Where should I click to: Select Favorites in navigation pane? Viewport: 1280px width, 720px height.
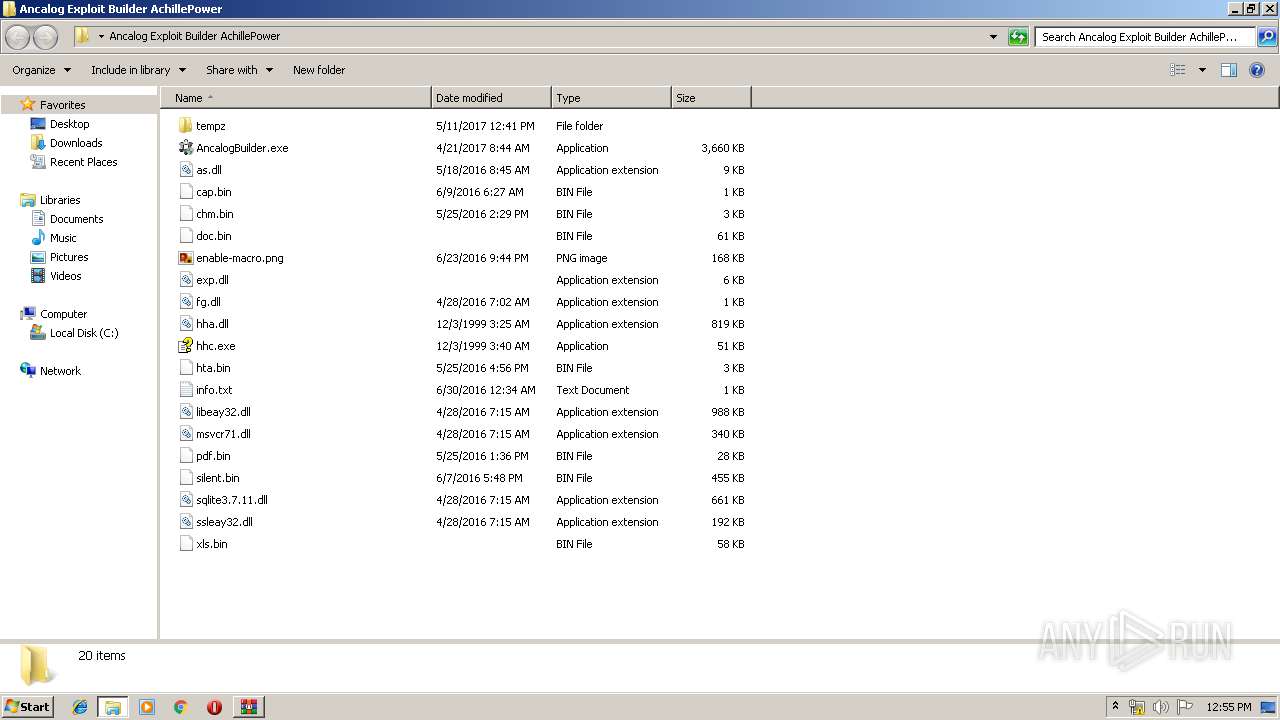[62, 105]
